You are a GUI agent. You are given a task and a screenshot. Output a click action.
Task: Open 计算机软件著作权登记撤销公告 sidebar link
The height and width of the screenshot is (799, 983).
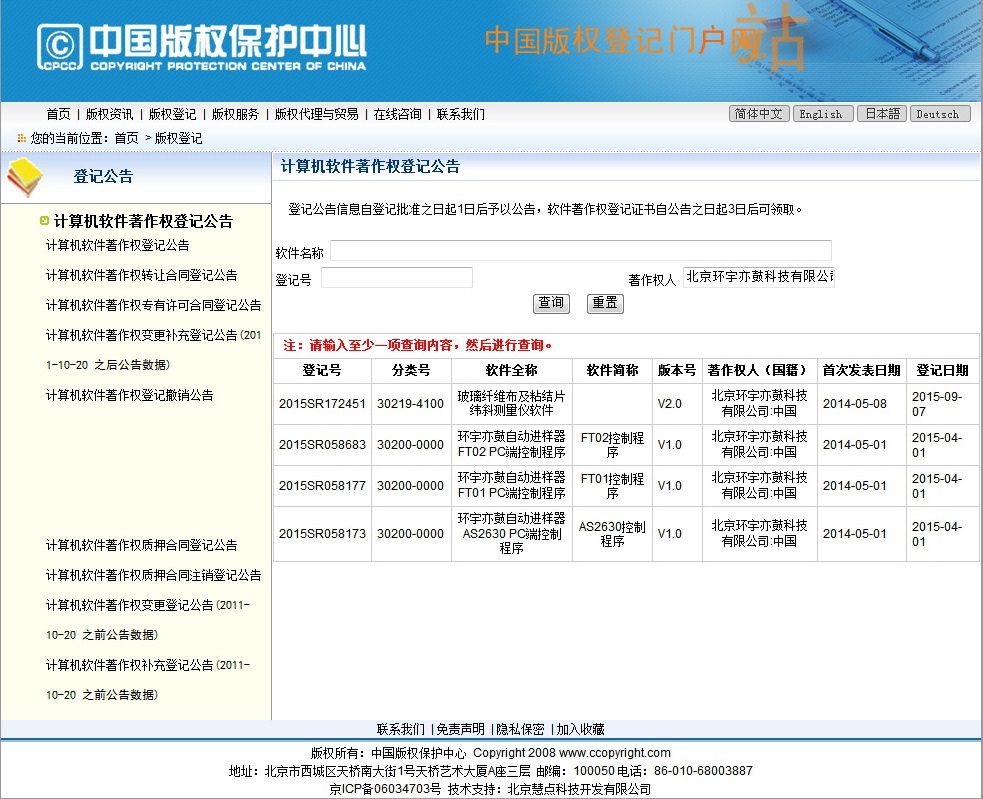pyautogui.click(x=129, y=395)
